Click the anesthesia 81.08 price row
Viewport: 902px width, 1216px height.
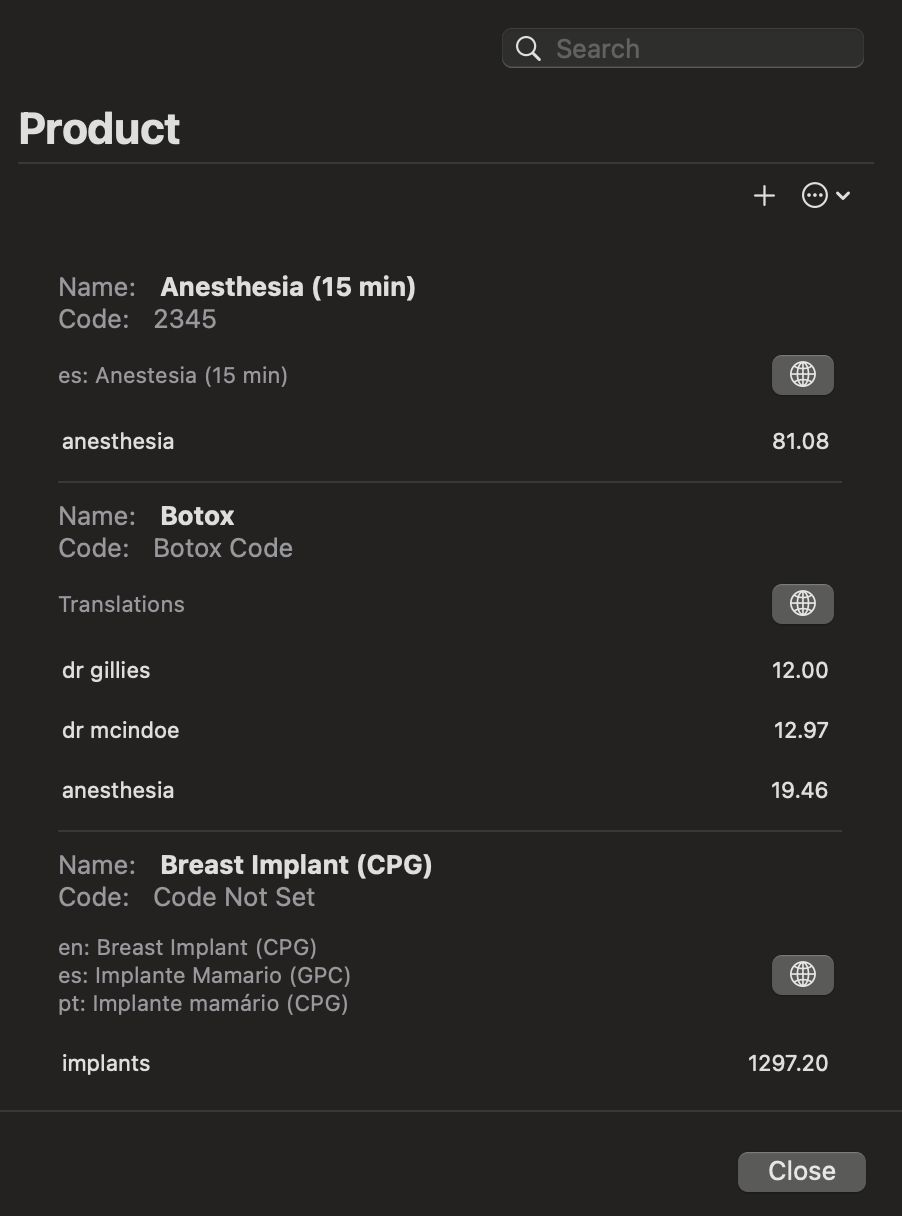445,441
